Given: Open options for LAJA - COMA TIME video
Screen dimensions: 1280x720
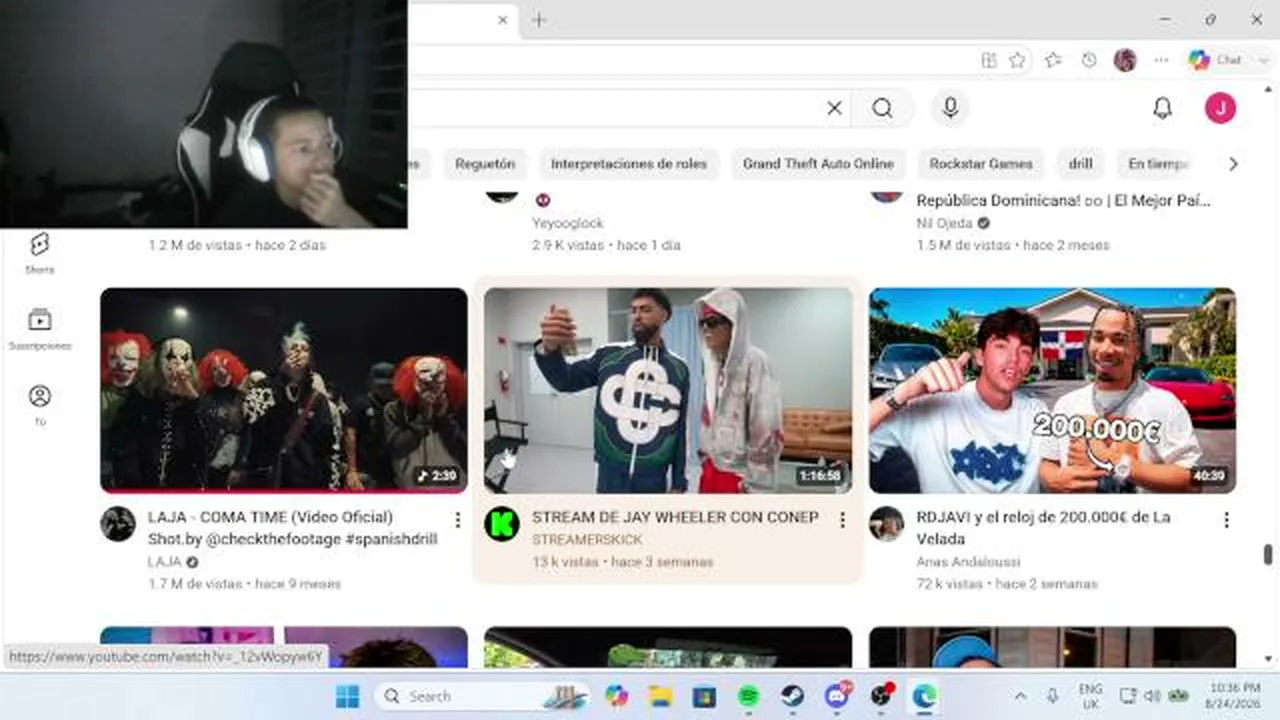Looking at the screenshot, I should tap(458, 520).
